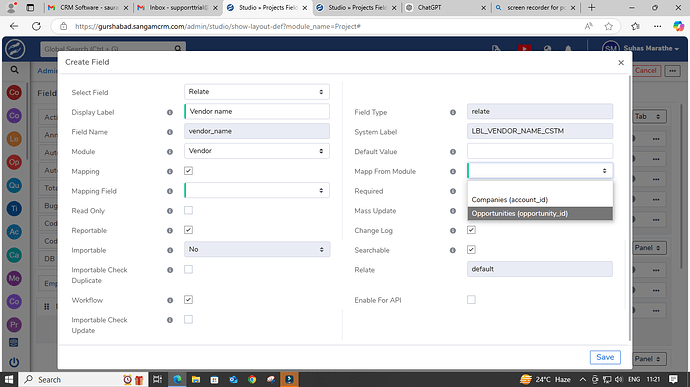
Task: Open the Importable No dropdown
Action: (257, 250)
